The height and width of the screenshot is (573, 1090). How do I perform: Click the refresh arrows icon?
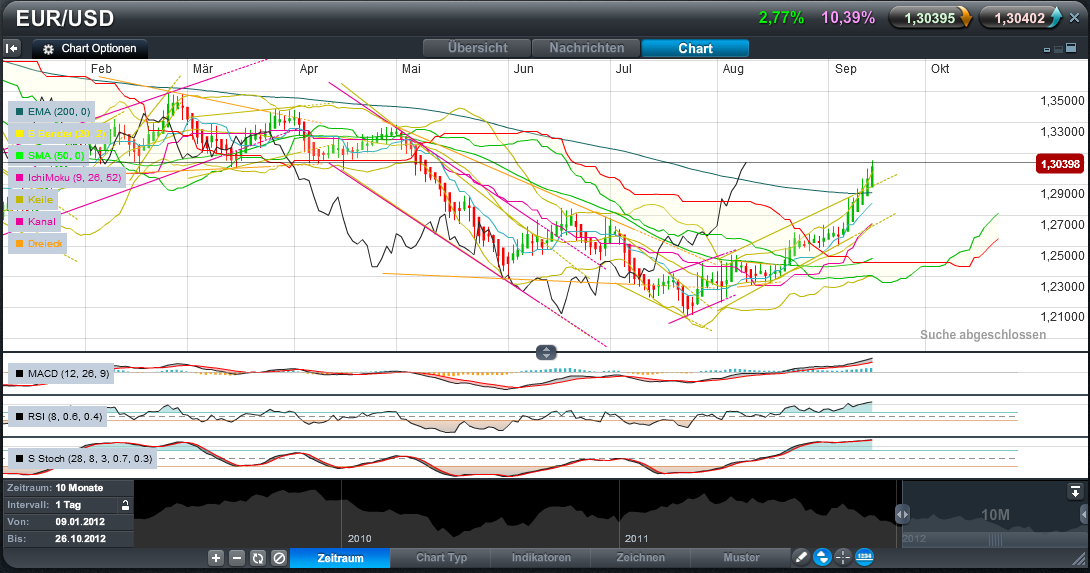coord(258,558)
